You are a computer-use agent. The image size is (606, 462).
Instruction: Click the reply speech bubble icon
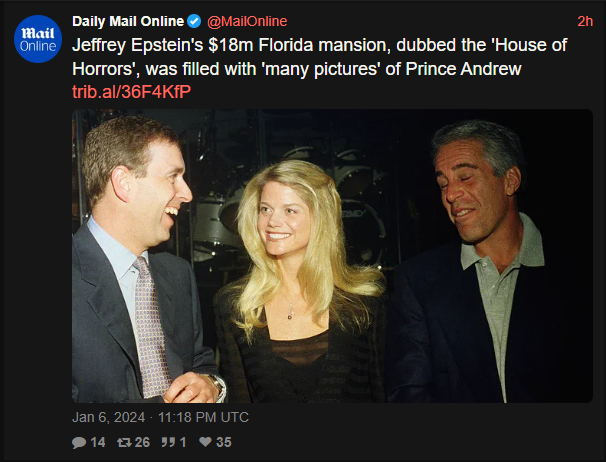(79, 442)
